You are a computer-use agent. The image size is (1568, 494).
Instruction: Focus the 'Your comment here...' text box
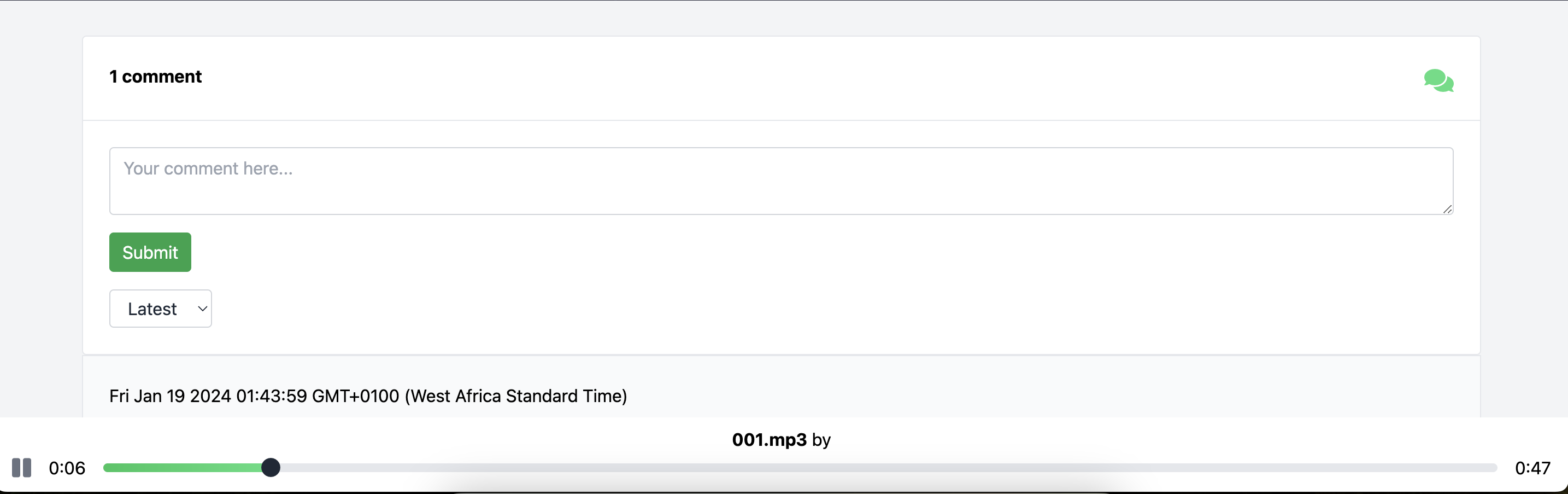click(781, 181)
